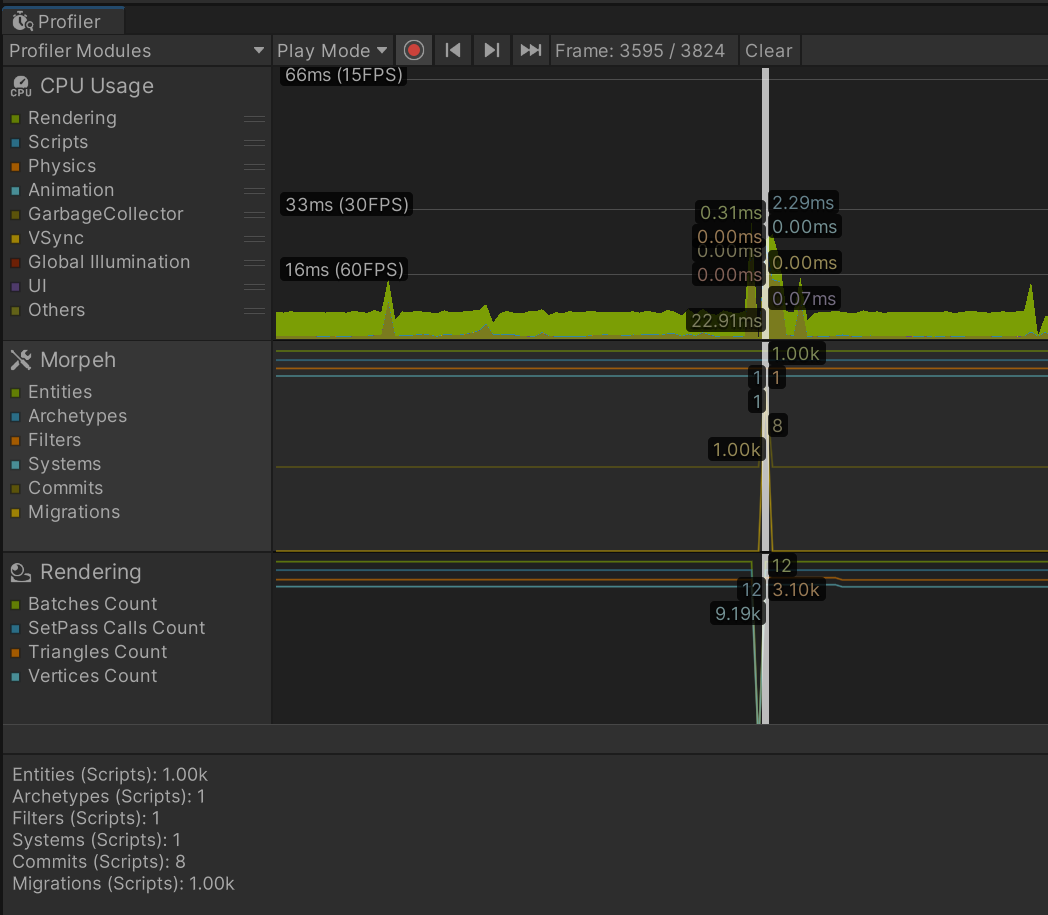Toggle the Archetypes counter color square

15,417
